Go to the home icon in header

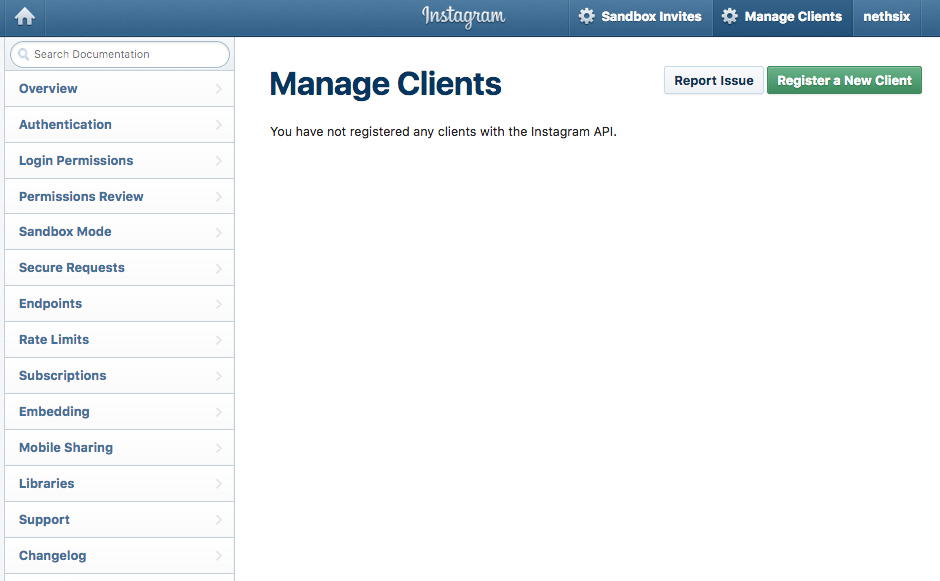click(x=25, y=17)
